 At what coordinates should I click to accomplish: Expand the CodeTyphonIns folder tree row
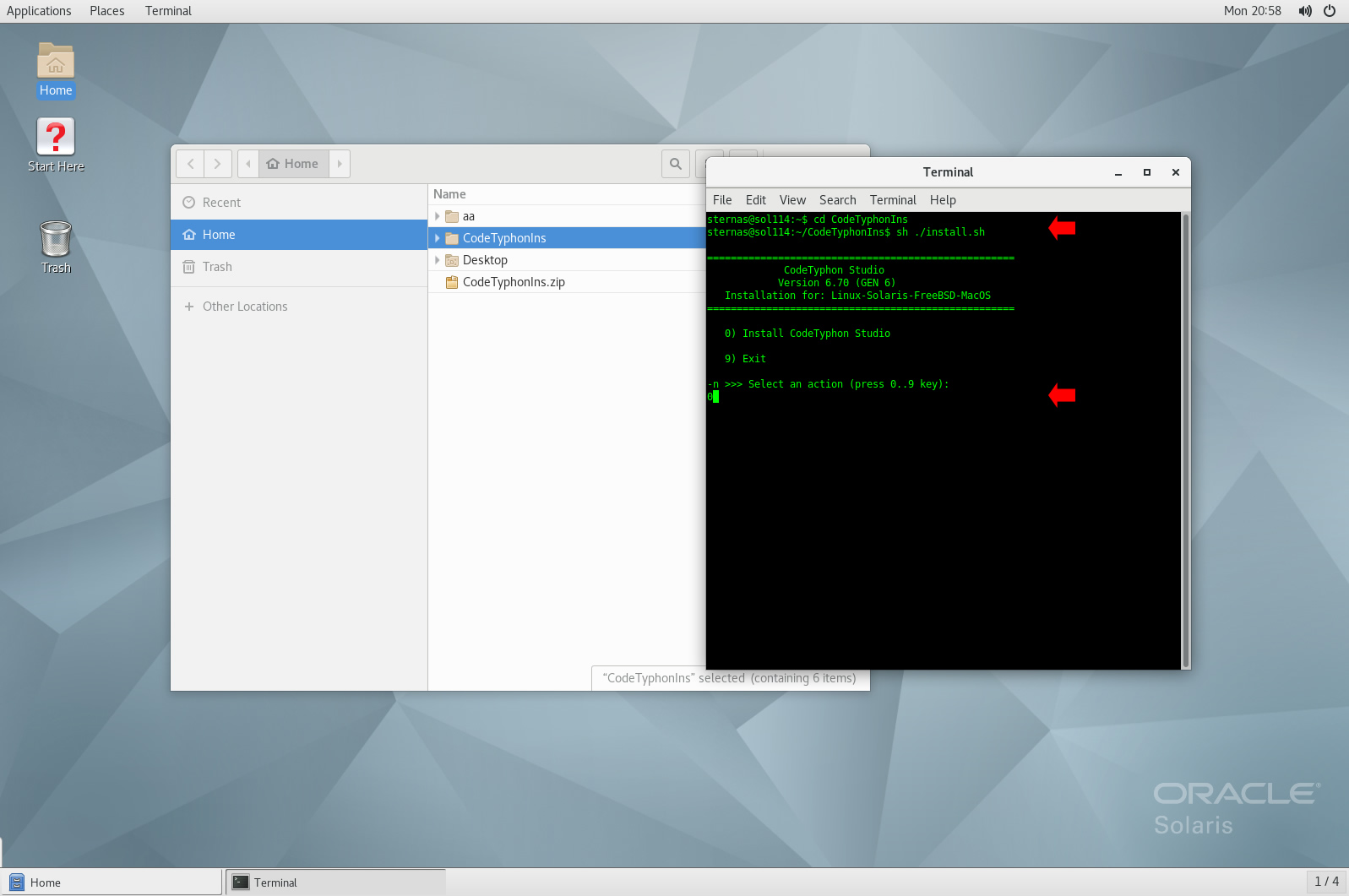click(x=437, y=239)
